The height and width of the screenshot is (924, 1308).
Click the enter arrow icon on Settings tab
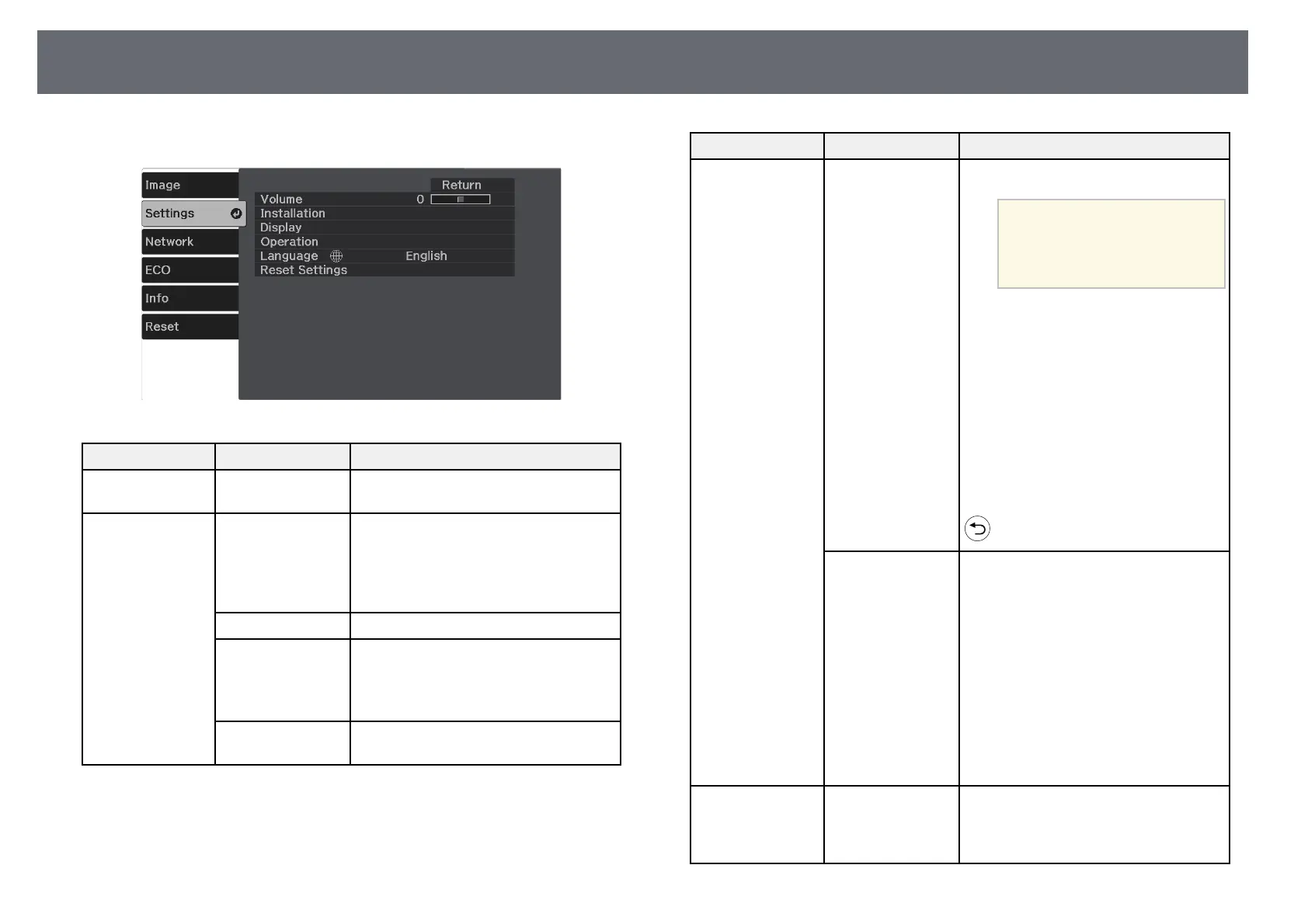(x=236, y=214)
